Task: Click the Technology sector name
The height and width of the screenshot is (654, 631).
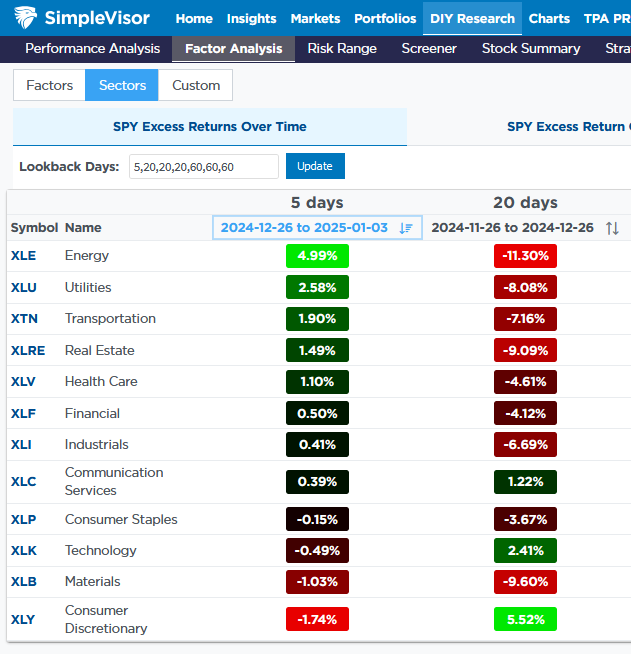Action: (x=101, y=551)
